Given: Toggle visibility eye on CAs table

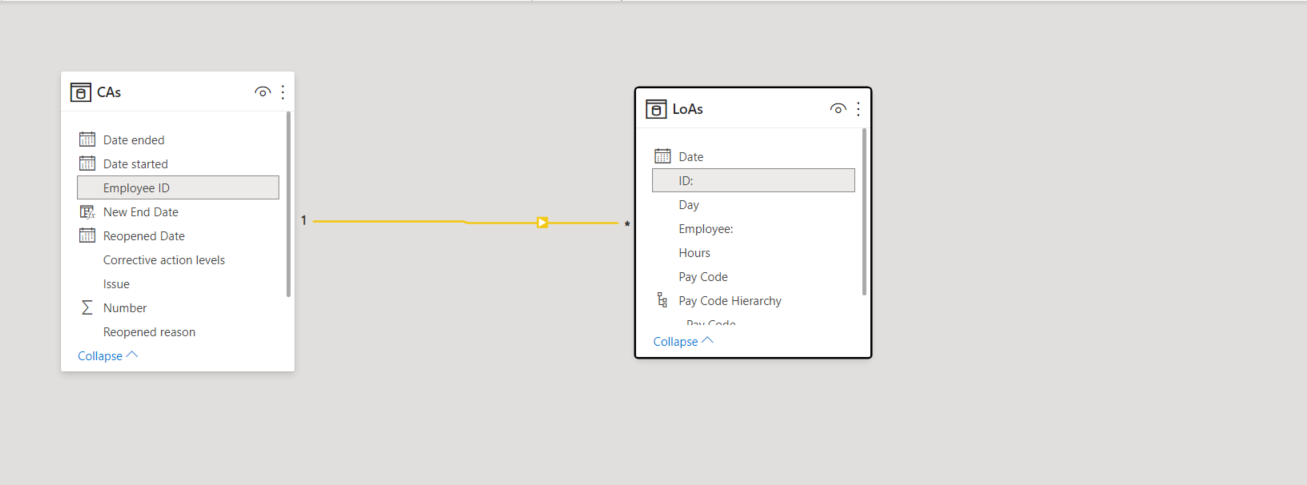Looking at the screenshot, I should click(x=262, y=92).
